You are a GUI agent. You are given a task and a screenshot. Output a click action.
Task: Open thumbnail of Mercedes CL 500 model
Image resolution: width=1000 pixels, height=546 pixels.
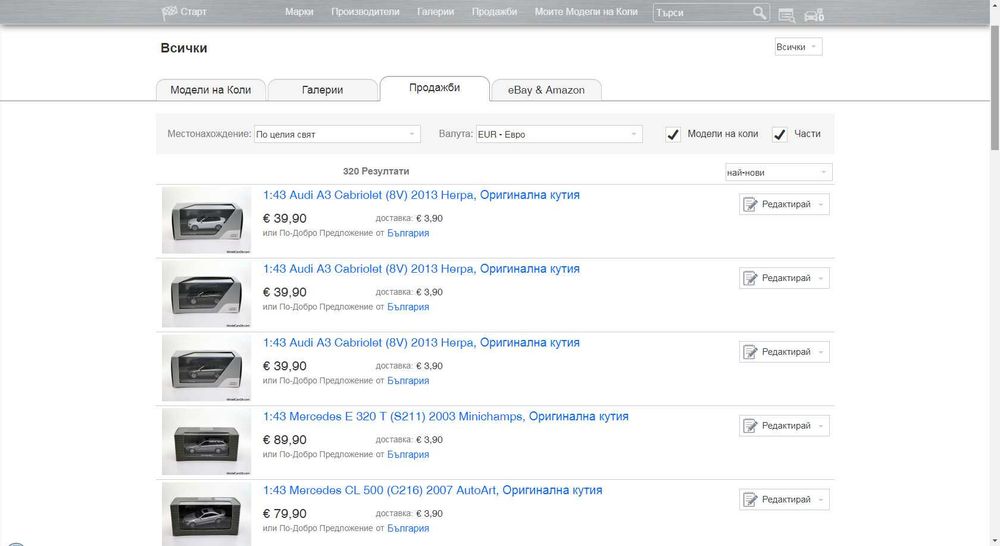point(207,514)
